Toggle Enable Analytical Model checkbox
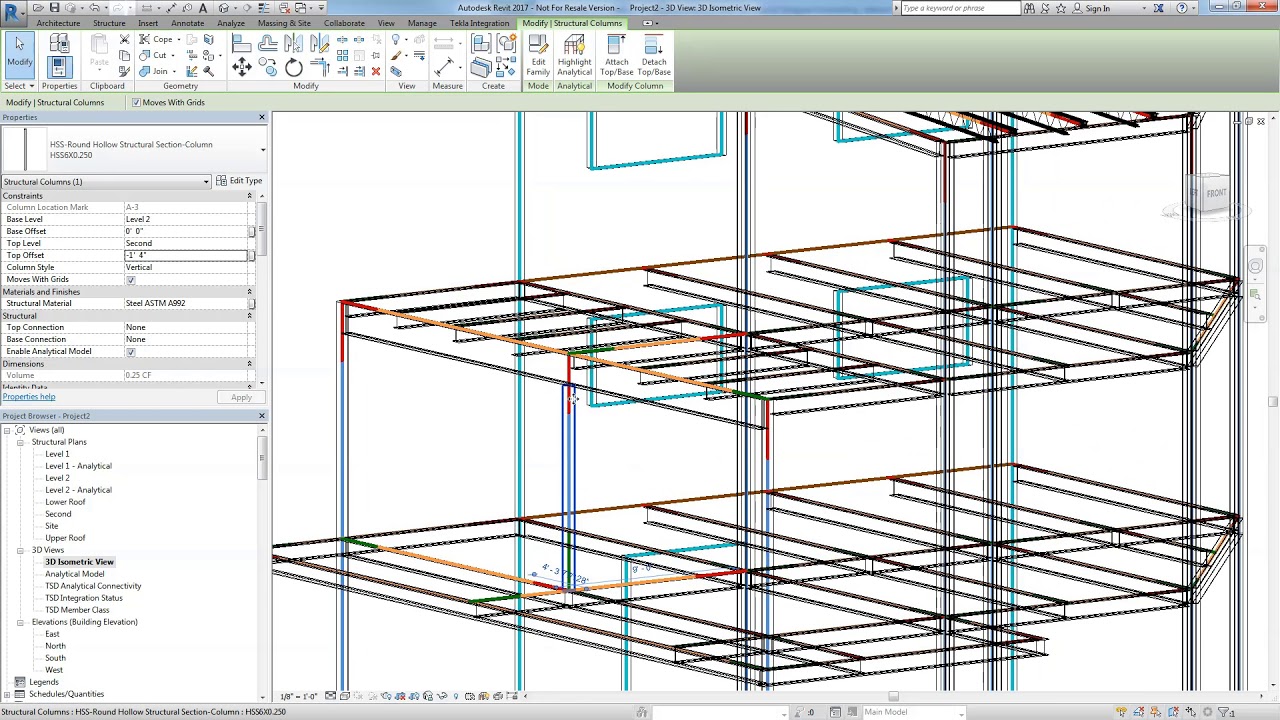Viewport: 1280px width, 720px height. point(130,352)
